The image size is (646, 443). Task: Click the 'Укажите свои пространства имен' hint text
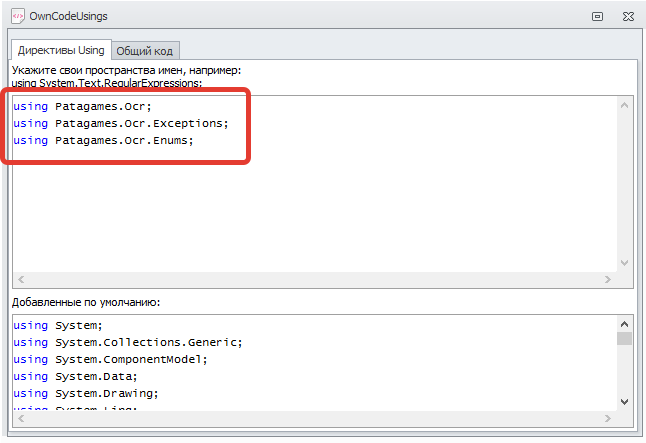[126, 70]
